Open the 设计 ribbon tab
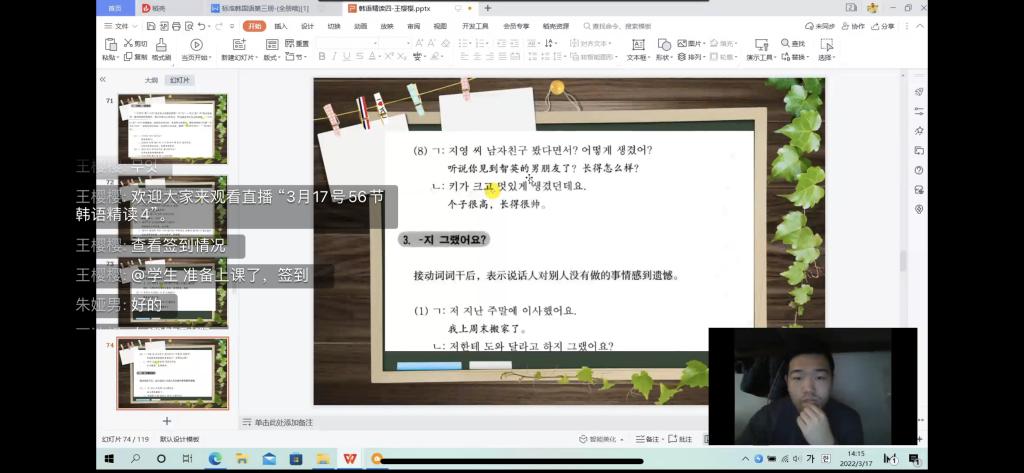1024x473 pixels. [307, 26]
